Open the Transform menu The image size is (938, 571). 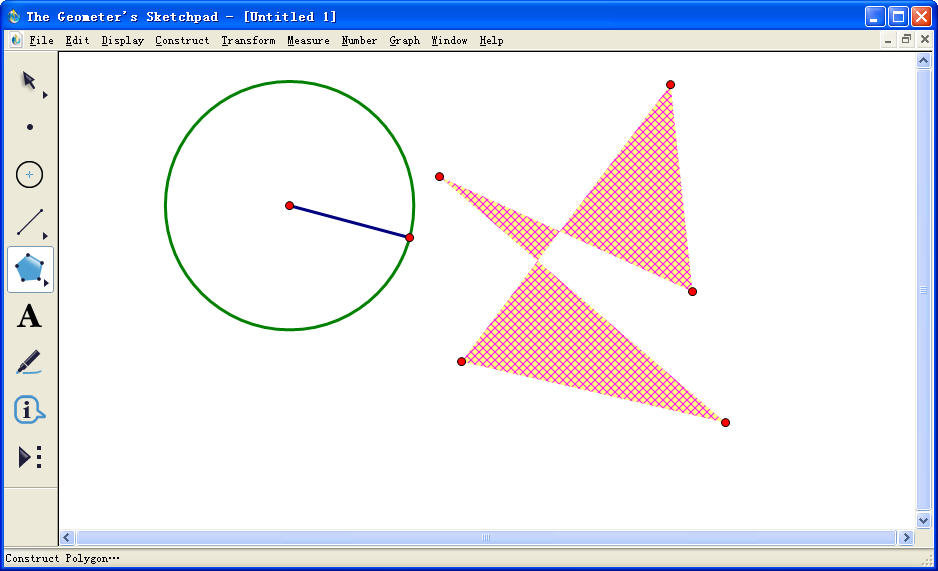click(x=248, y=41)
